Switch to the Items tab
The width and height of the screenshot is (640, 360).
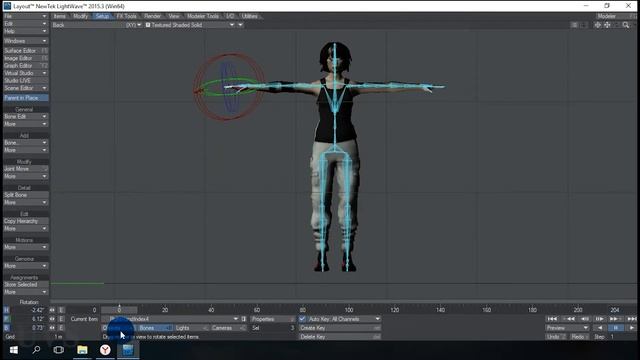(60, 16)
